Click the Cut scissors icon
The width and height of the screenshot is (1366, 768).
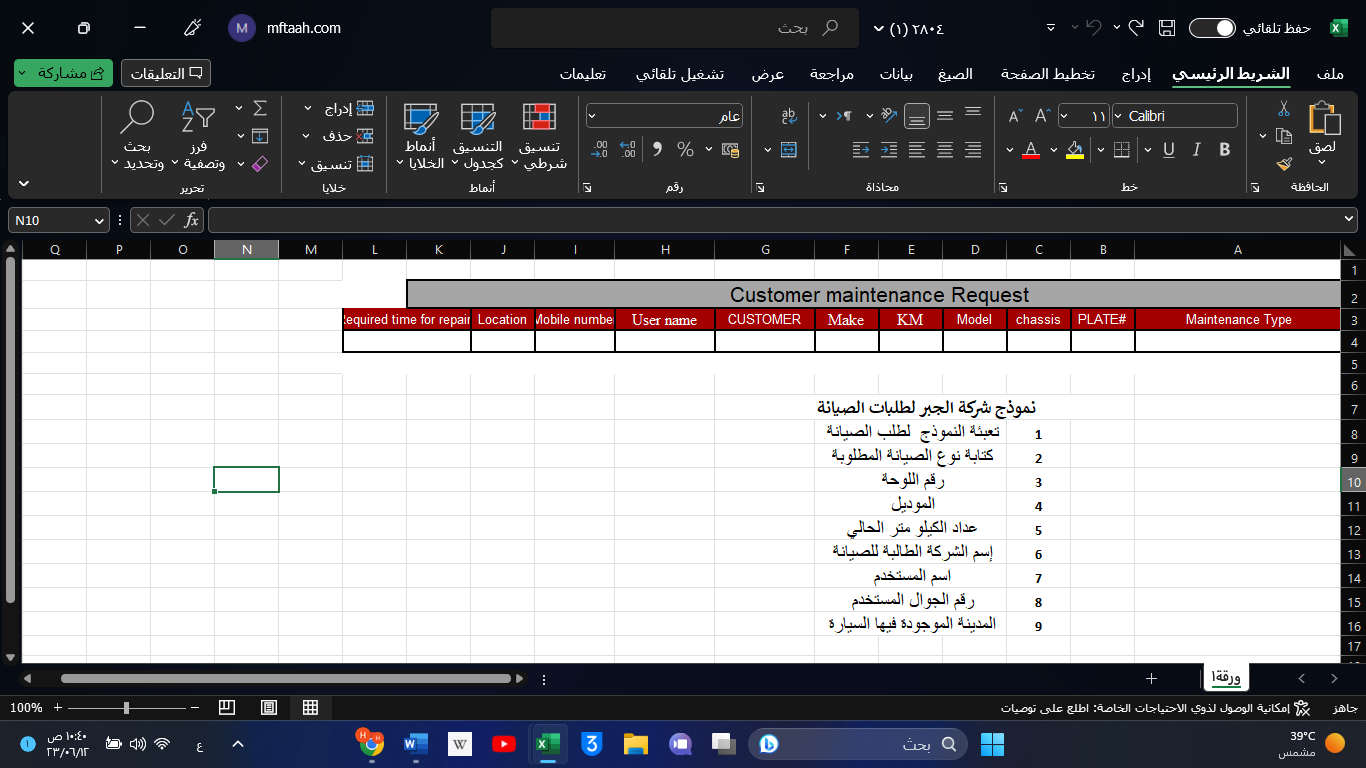point(1285,109)
